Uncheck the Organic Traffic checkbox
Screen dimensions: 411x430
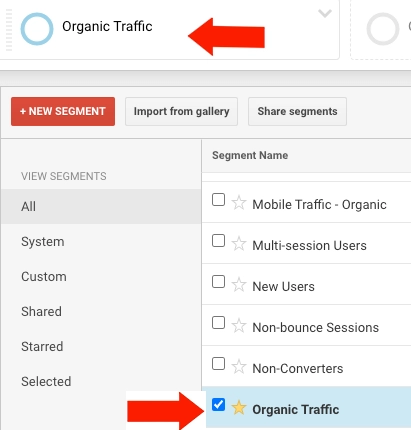[218, 405]
